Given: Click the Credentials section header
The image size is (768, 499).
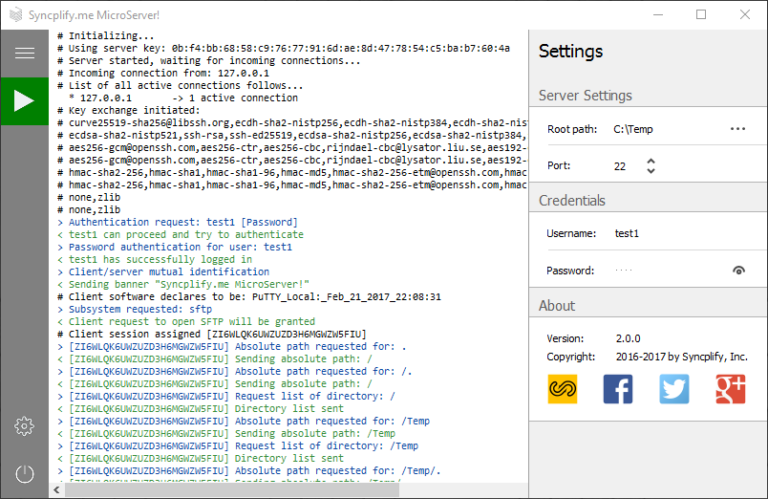Looking at the screenshot, I should point(572,200).
